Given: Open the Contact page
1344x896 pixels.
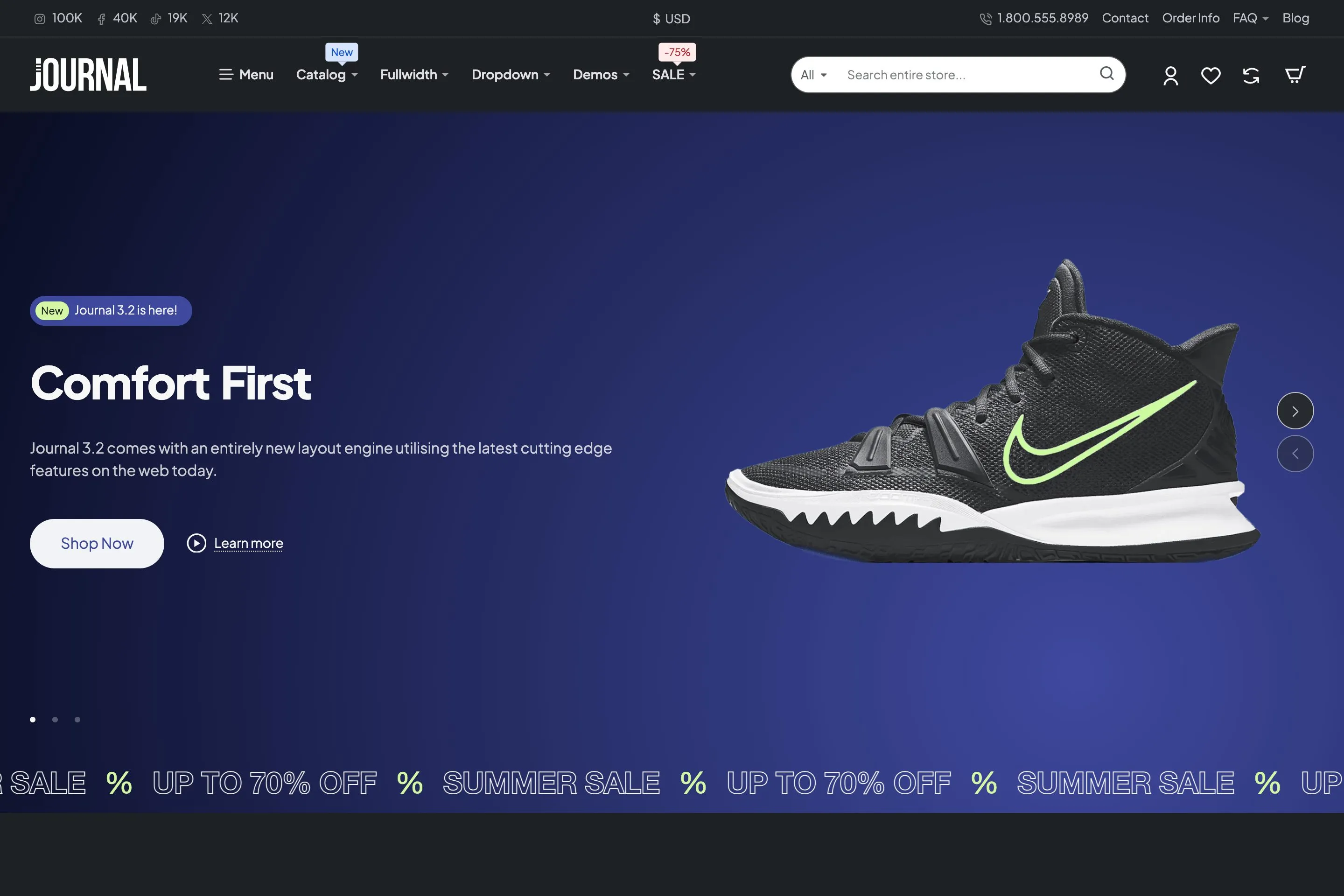Looking at the screenshot, I should [x=1125, y=18].
